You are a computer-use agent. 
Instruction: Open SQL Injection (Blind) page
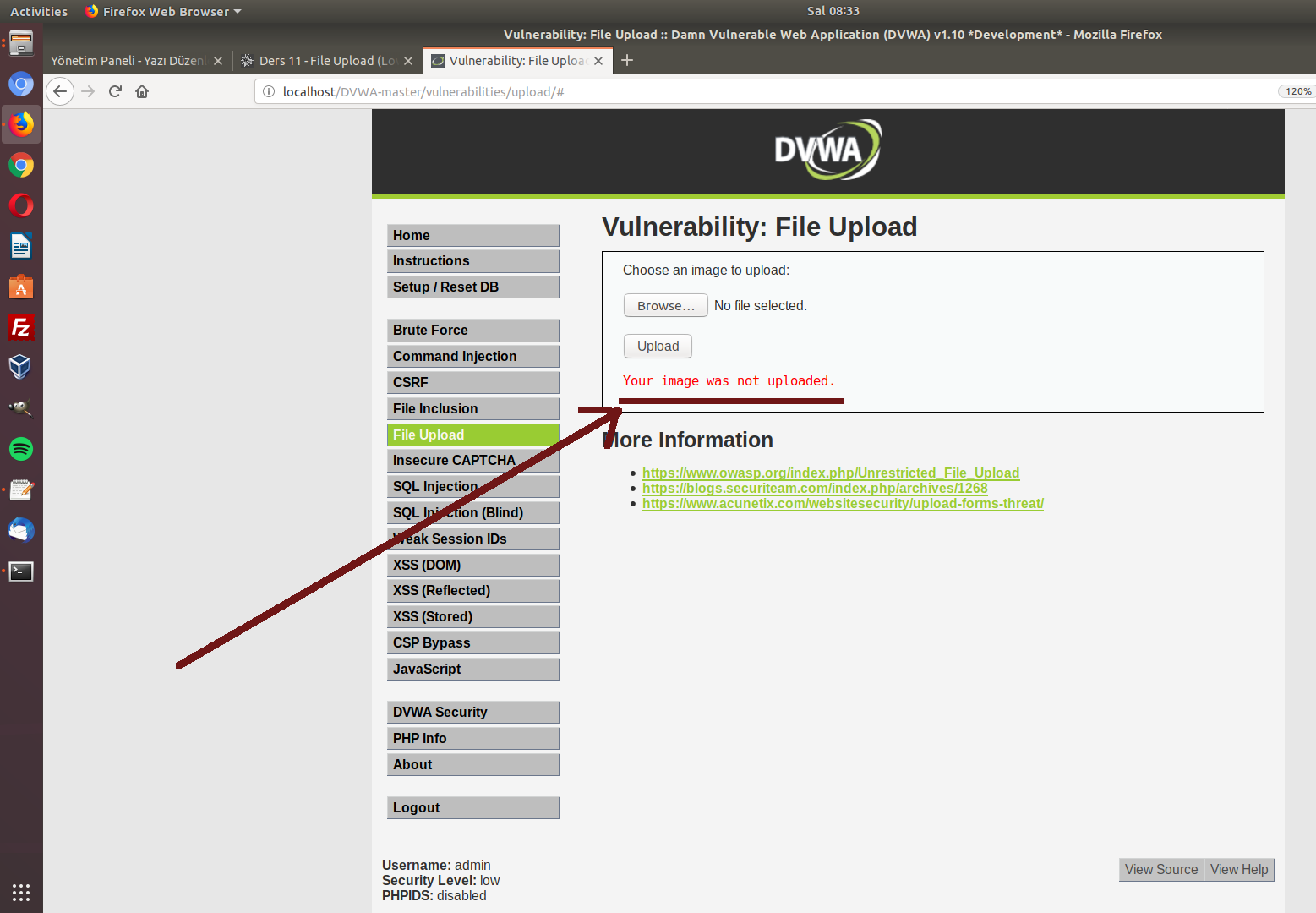tap(473, 512)
